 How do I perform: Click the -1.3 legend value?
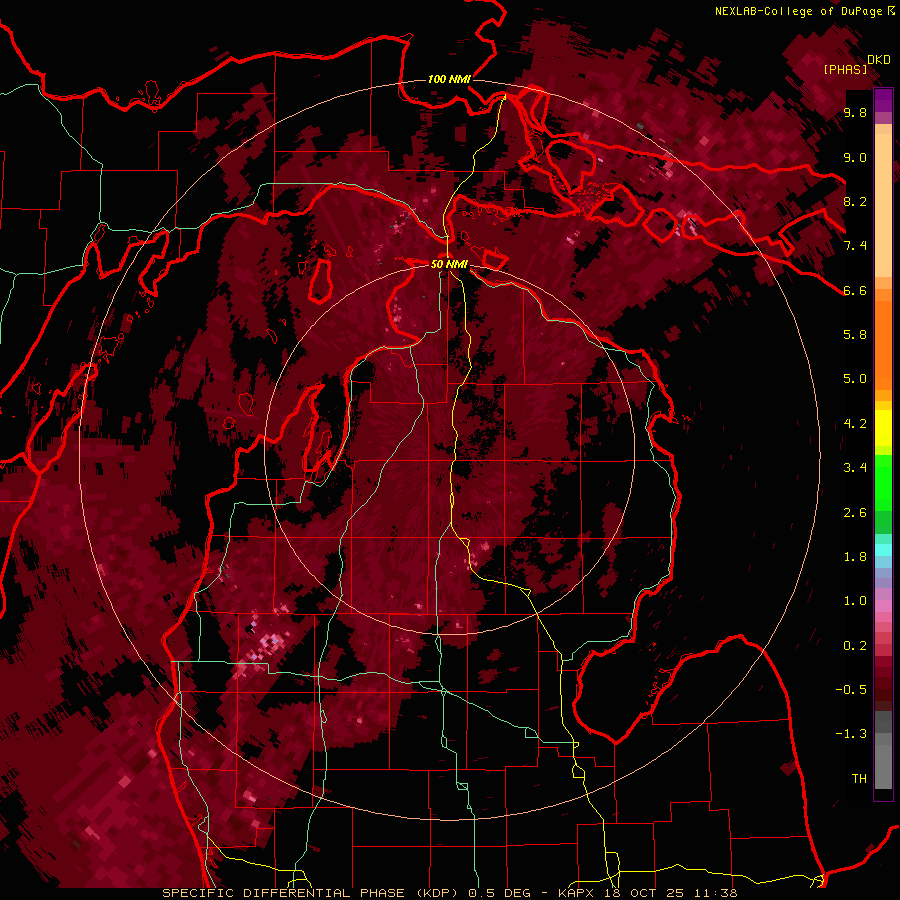851,734
